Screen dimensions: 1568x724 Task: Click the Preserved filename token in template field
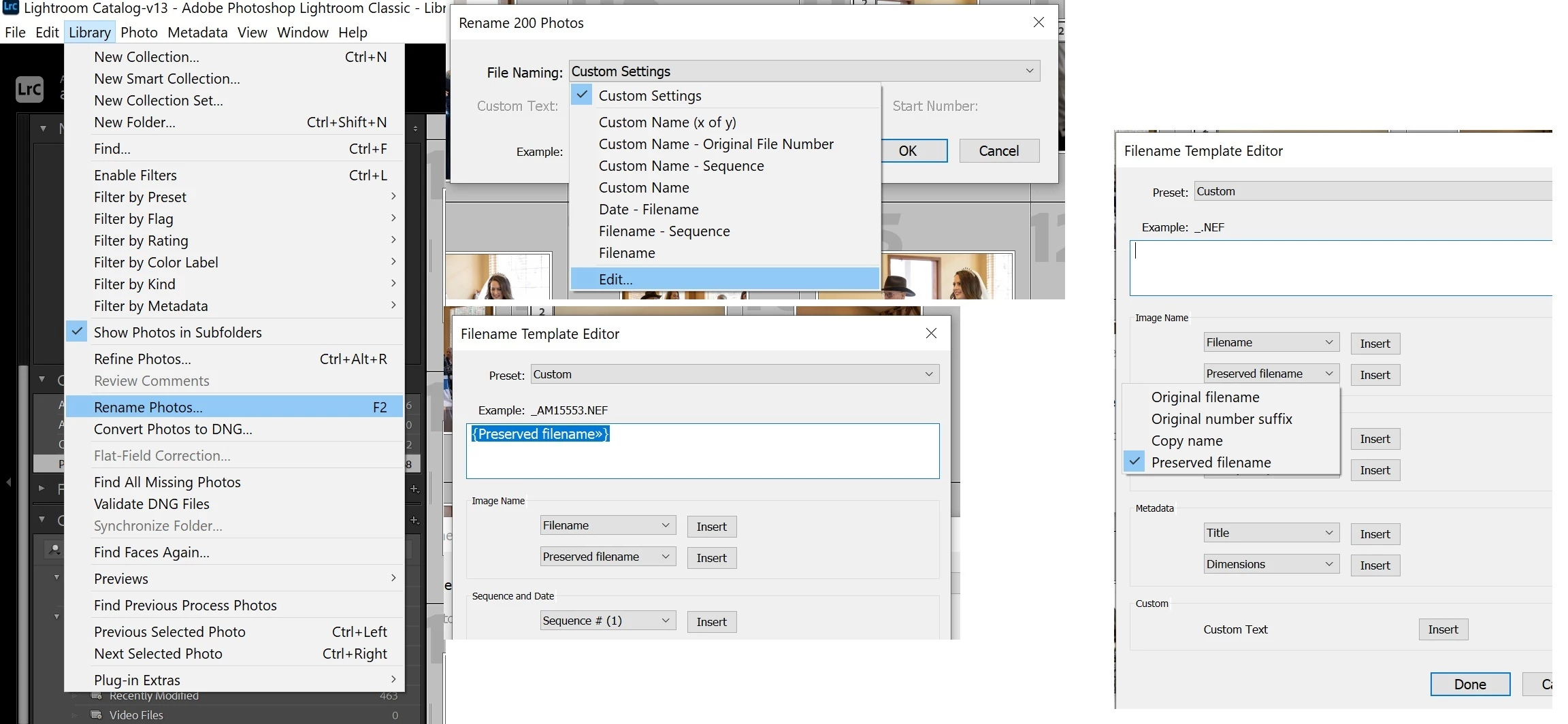click(540, 434)
